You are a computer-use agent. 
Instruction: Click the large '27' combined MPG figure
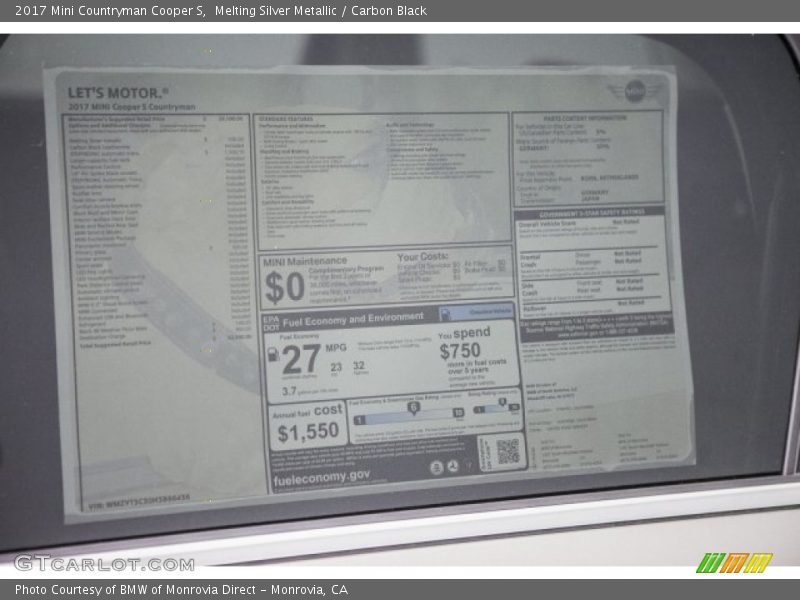click(301, 360)
